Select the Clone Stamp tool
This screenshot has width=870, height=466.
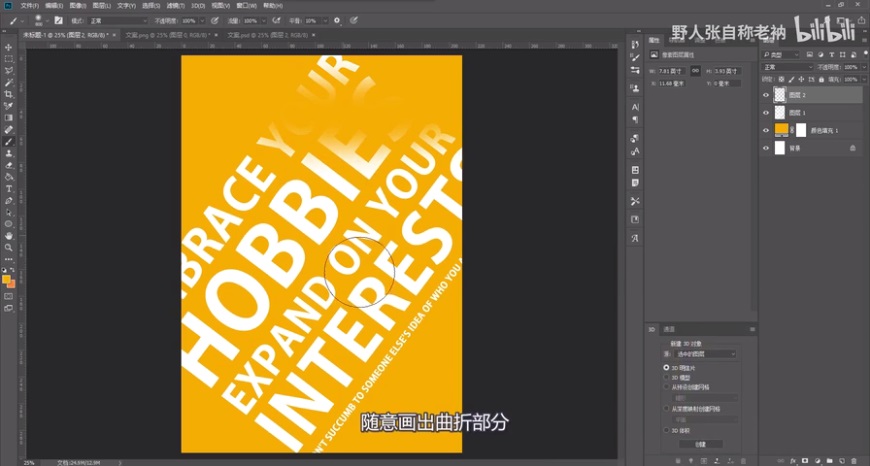point(8,153)
